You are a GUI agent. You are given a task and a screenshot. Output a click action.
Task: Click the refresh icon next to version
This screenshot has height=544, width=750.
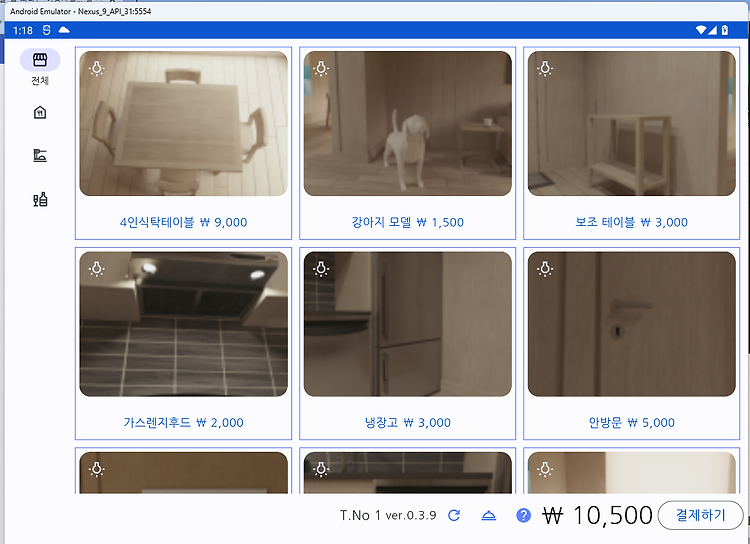point(454,515)
